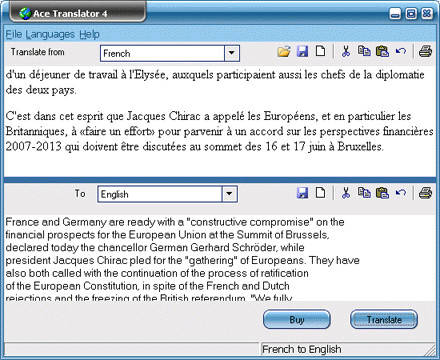Click 2007-2013 in the French text

tap(34, 146)
